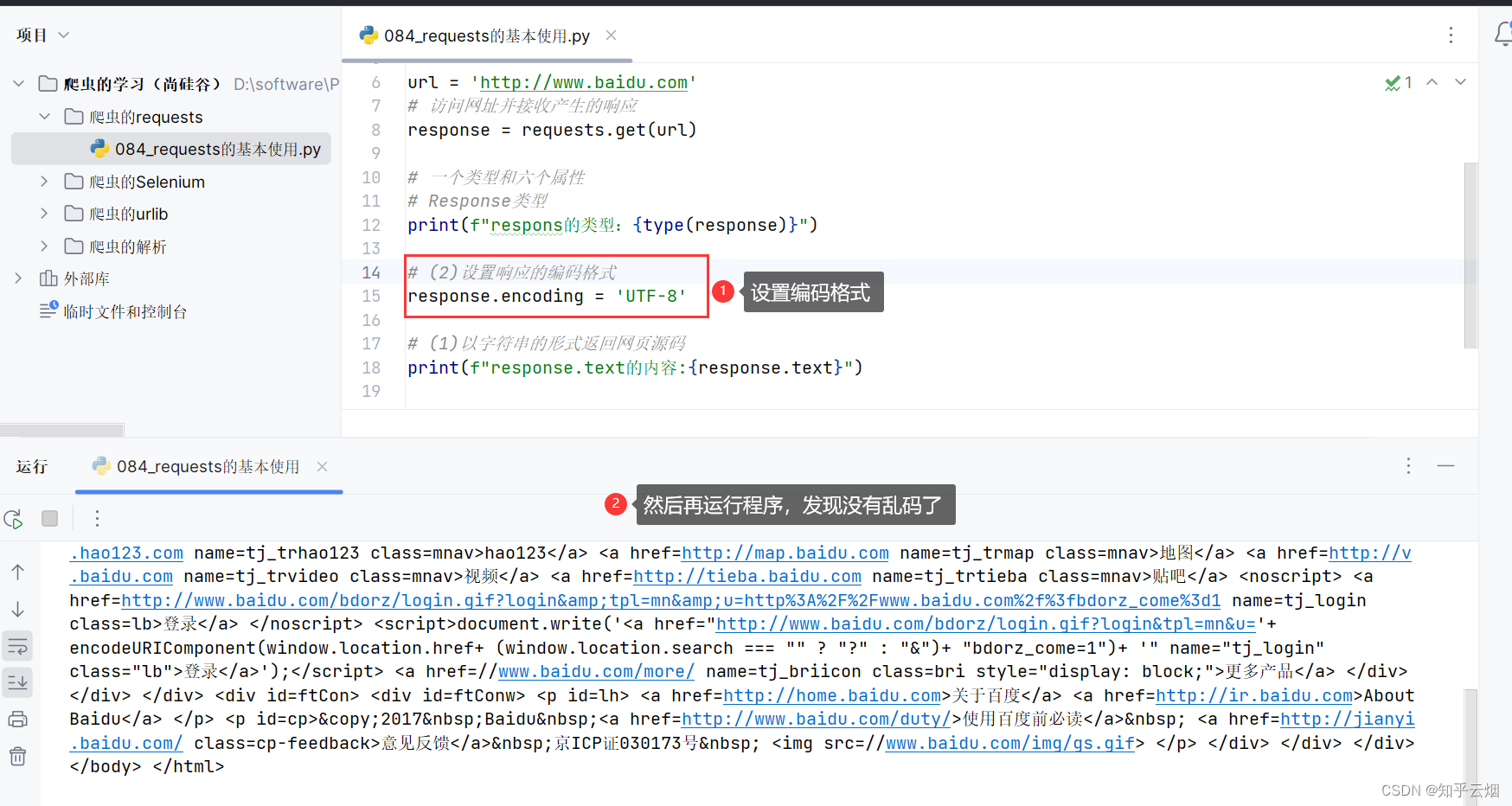Click the 运行 tool window label
This screenshot has height=806, width=1512.
pyautogui.click(x=32, y=467)
